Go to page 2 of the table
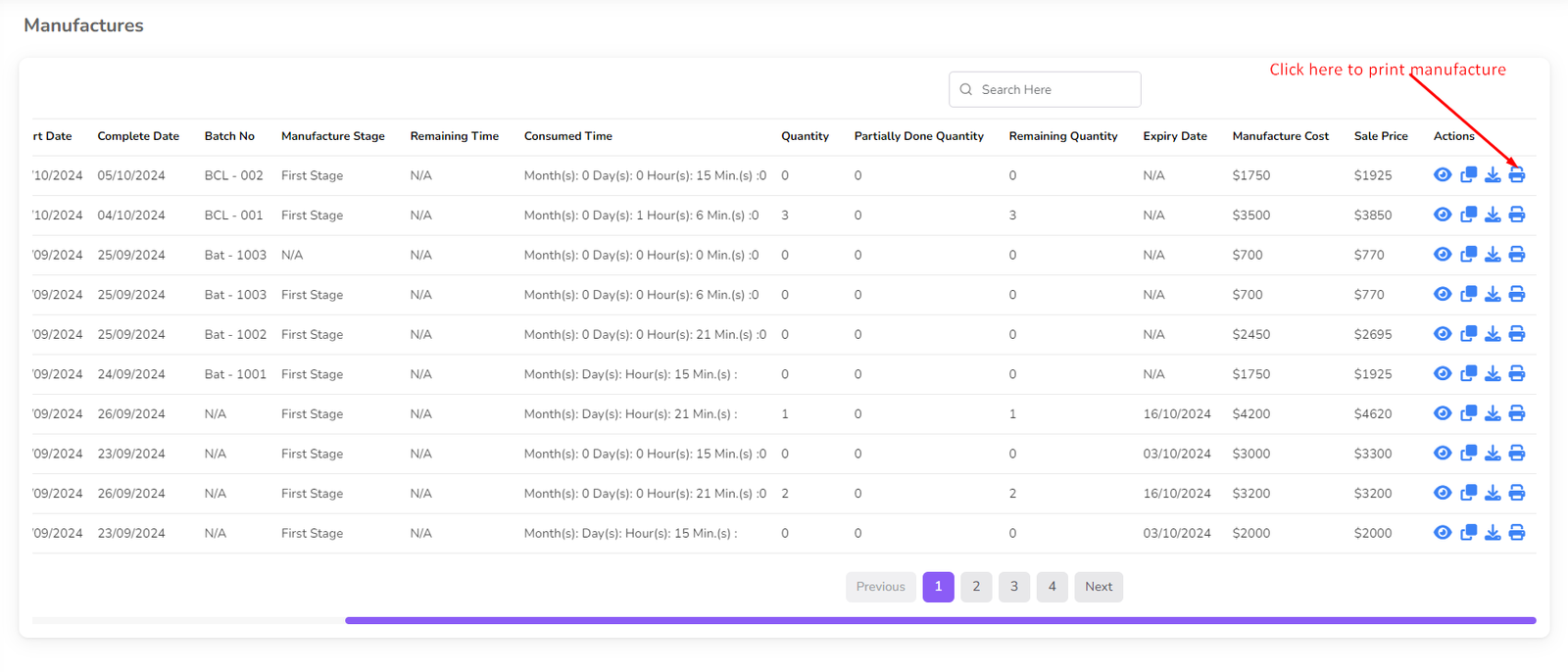 (x=975, y=587)
